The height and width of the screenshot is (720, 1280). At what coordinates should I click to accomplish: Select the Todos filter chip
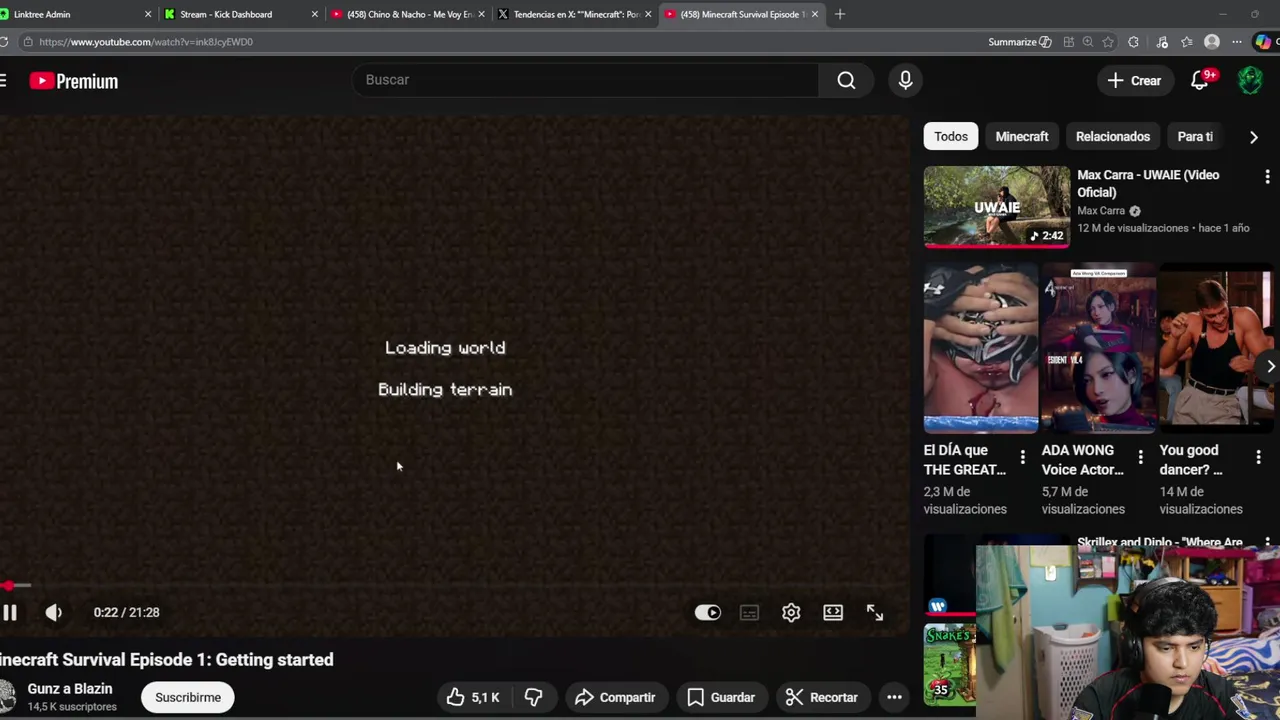[951, 136]
